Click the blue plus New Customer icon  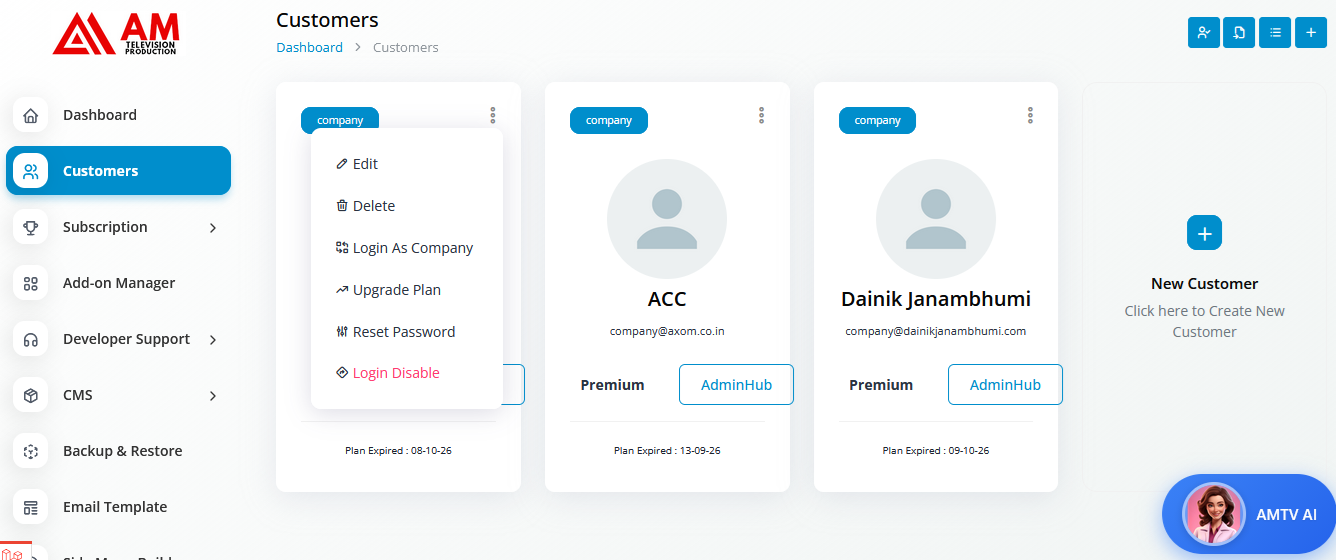point(1204,233)
